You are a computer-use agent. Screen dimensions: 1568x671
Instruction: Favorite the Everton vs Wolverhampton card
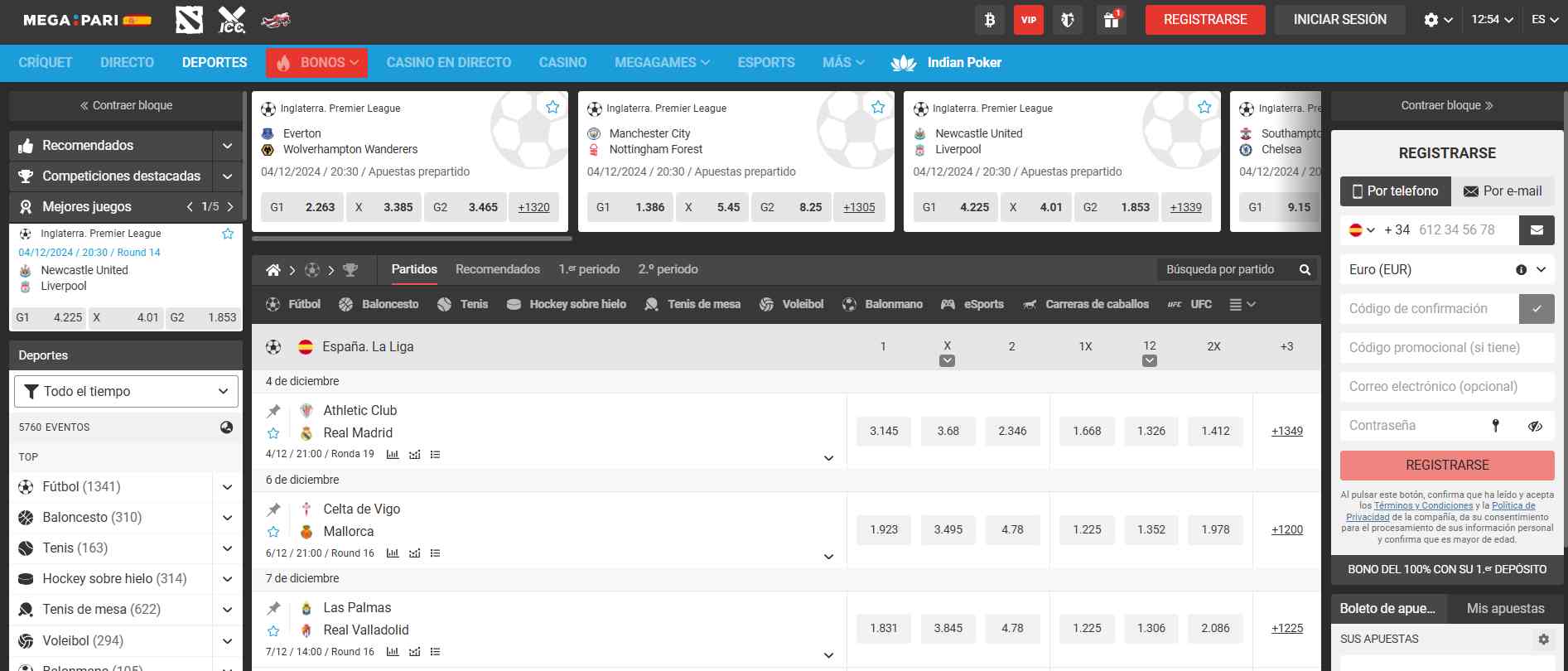point(552,107)
